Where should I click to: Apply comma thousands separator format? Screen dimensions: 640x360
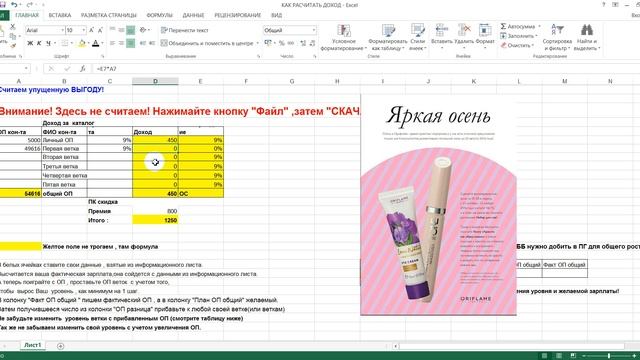[291, 43]
